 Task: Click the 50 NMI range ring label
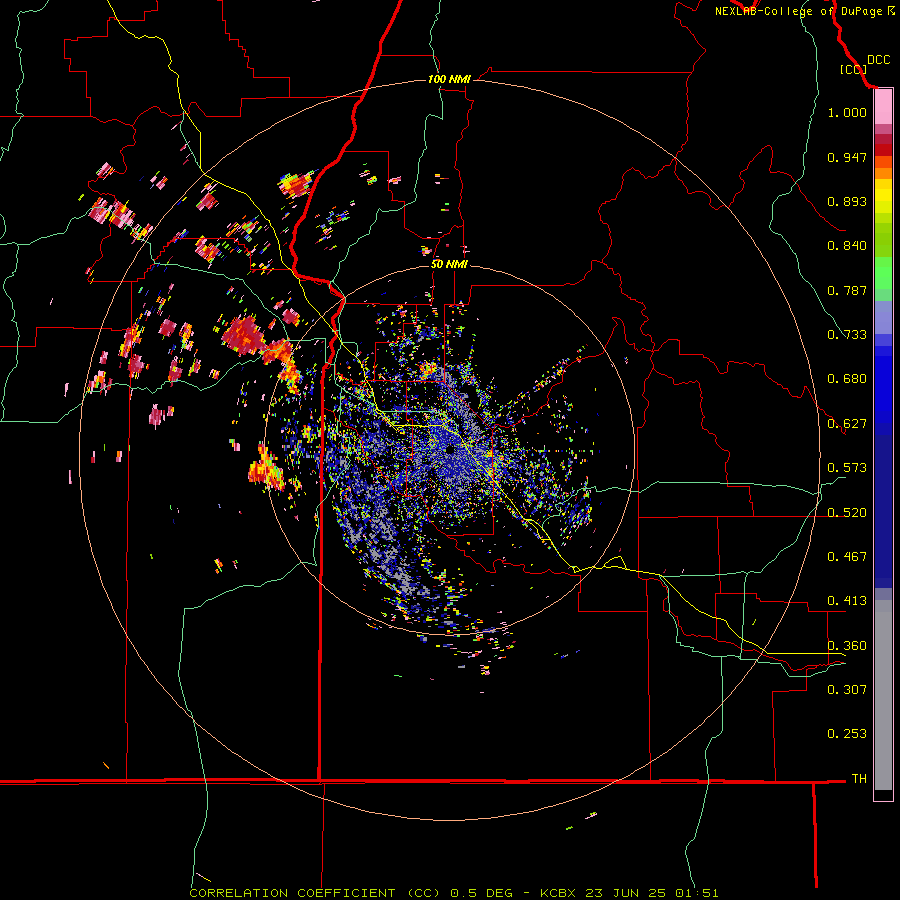pos(449,264)
